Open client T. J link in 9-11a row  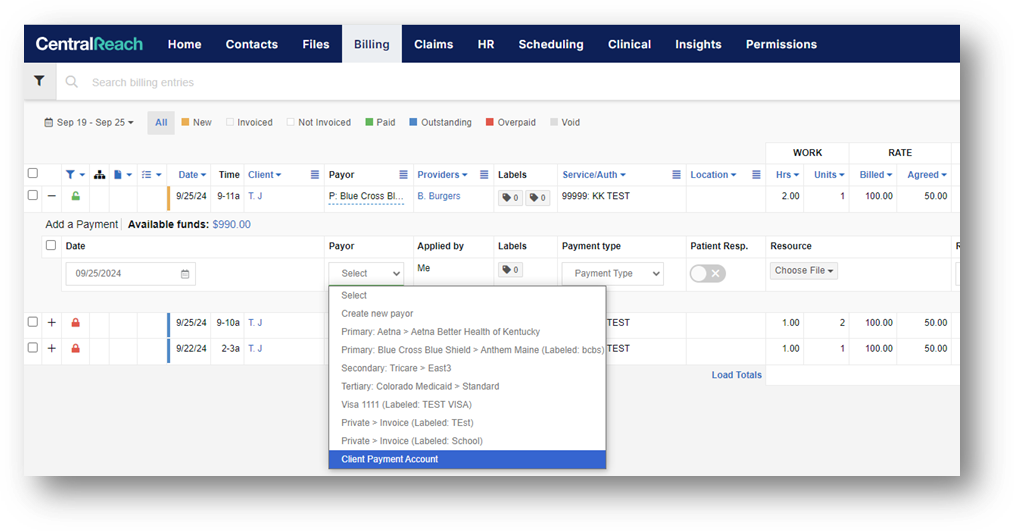pyautogui.click(x=255, y=196)
